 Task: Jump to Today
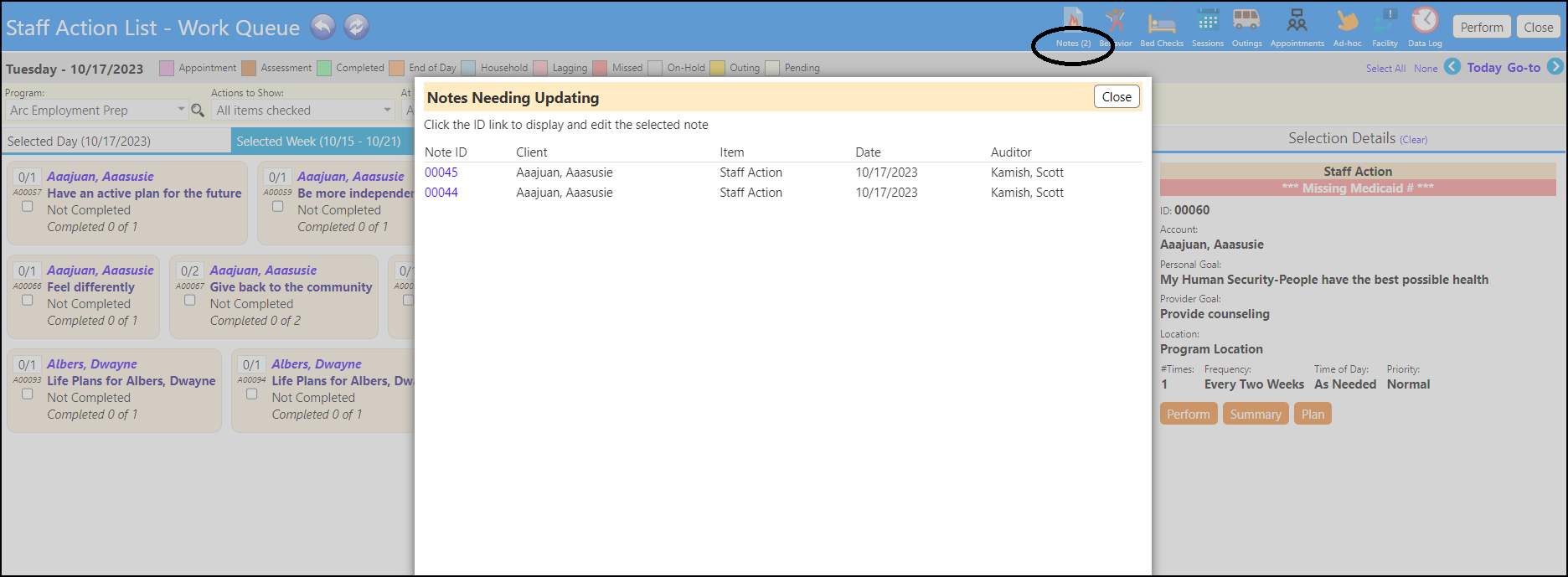click(1484, 68)
